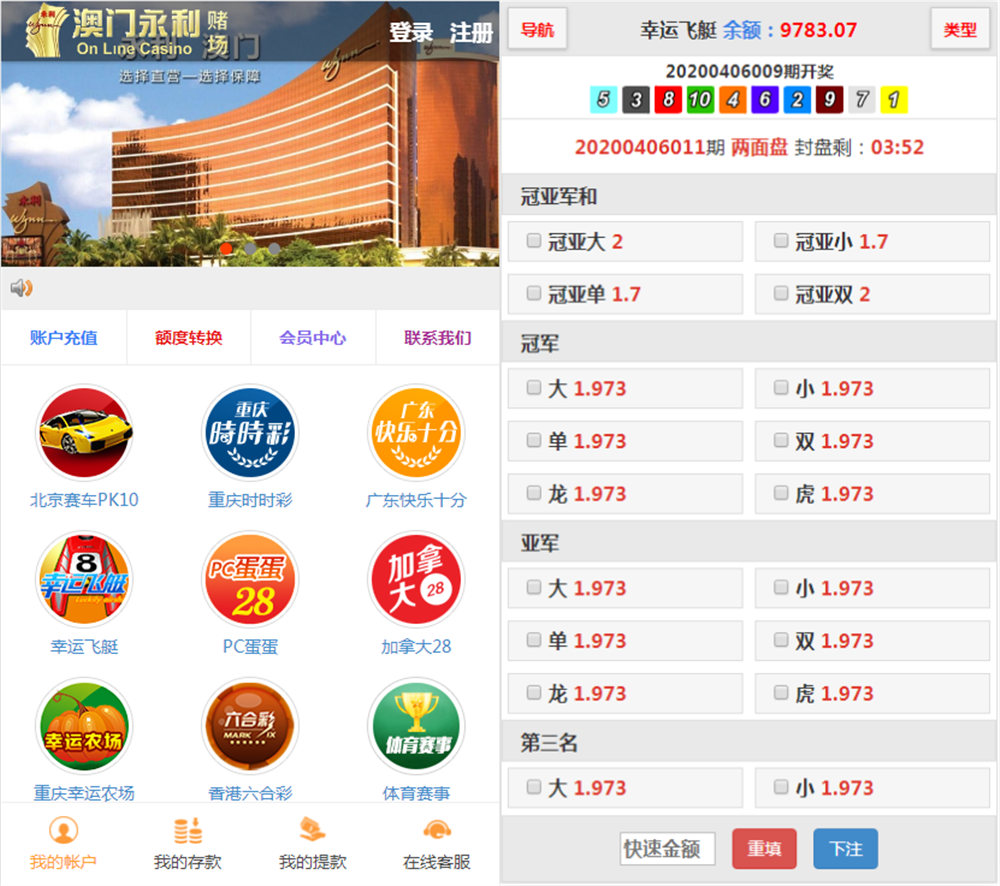
Task: Select the PC蛋蛋 28 game icon
Action: tap(250, 580)
